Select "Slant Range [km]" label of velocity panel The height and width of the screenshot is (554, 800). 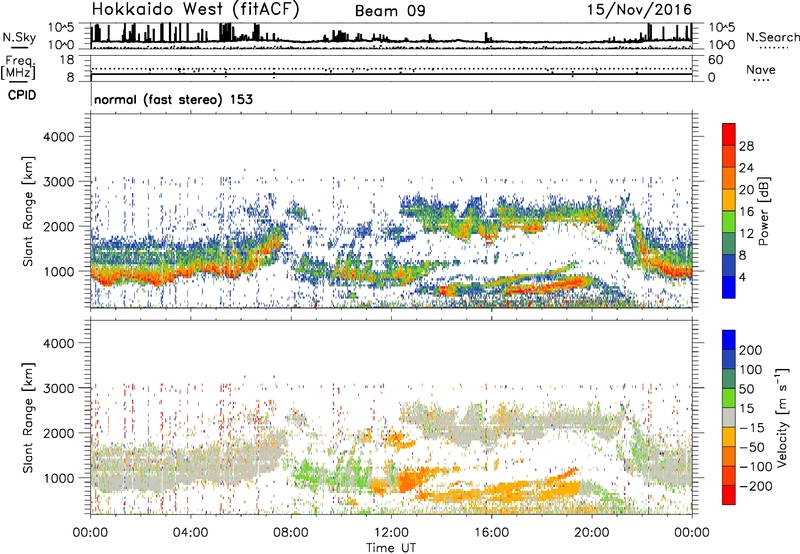click(x=28, y=418)
